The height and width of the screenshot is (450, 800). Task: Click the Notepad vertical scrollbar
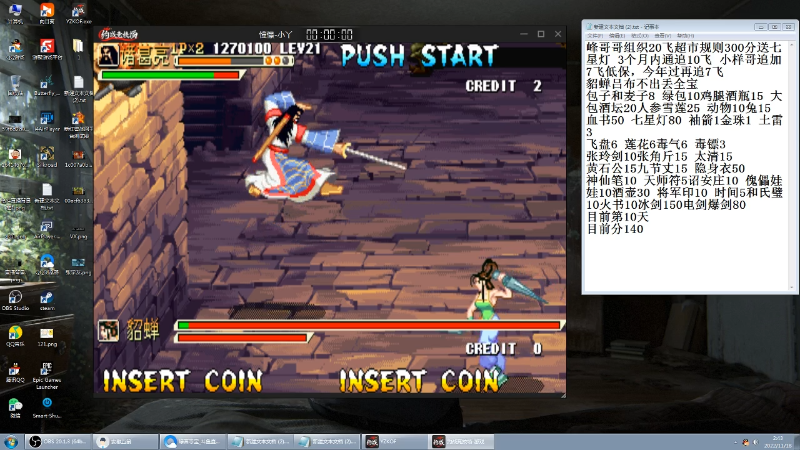point(792,166)
